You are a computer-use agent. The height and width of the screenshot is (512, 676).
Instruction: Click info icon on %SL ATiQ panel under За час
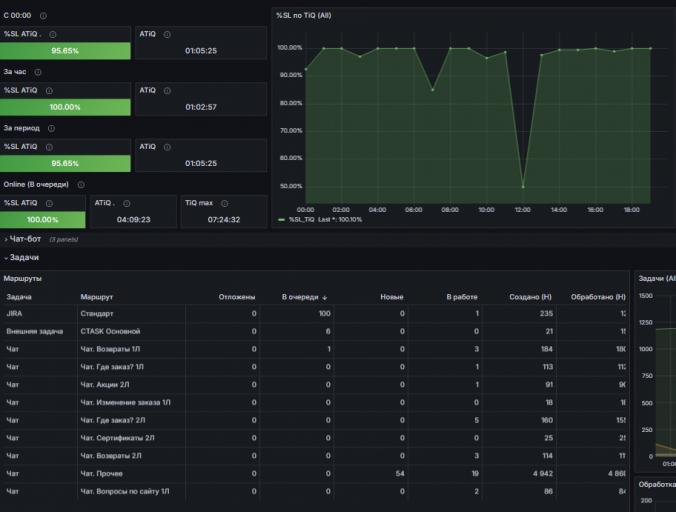click(49, 91)
